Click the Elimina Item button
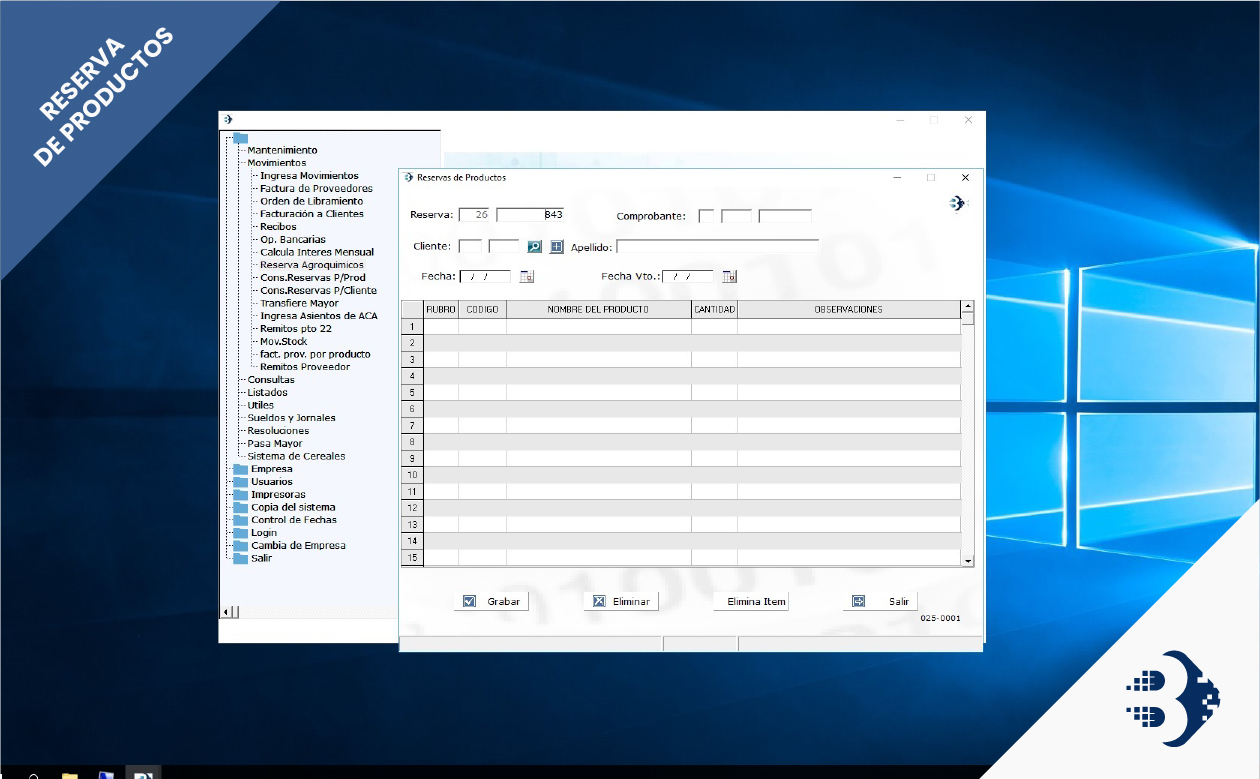Screen dimensions: 1260x779 [752, 602]
